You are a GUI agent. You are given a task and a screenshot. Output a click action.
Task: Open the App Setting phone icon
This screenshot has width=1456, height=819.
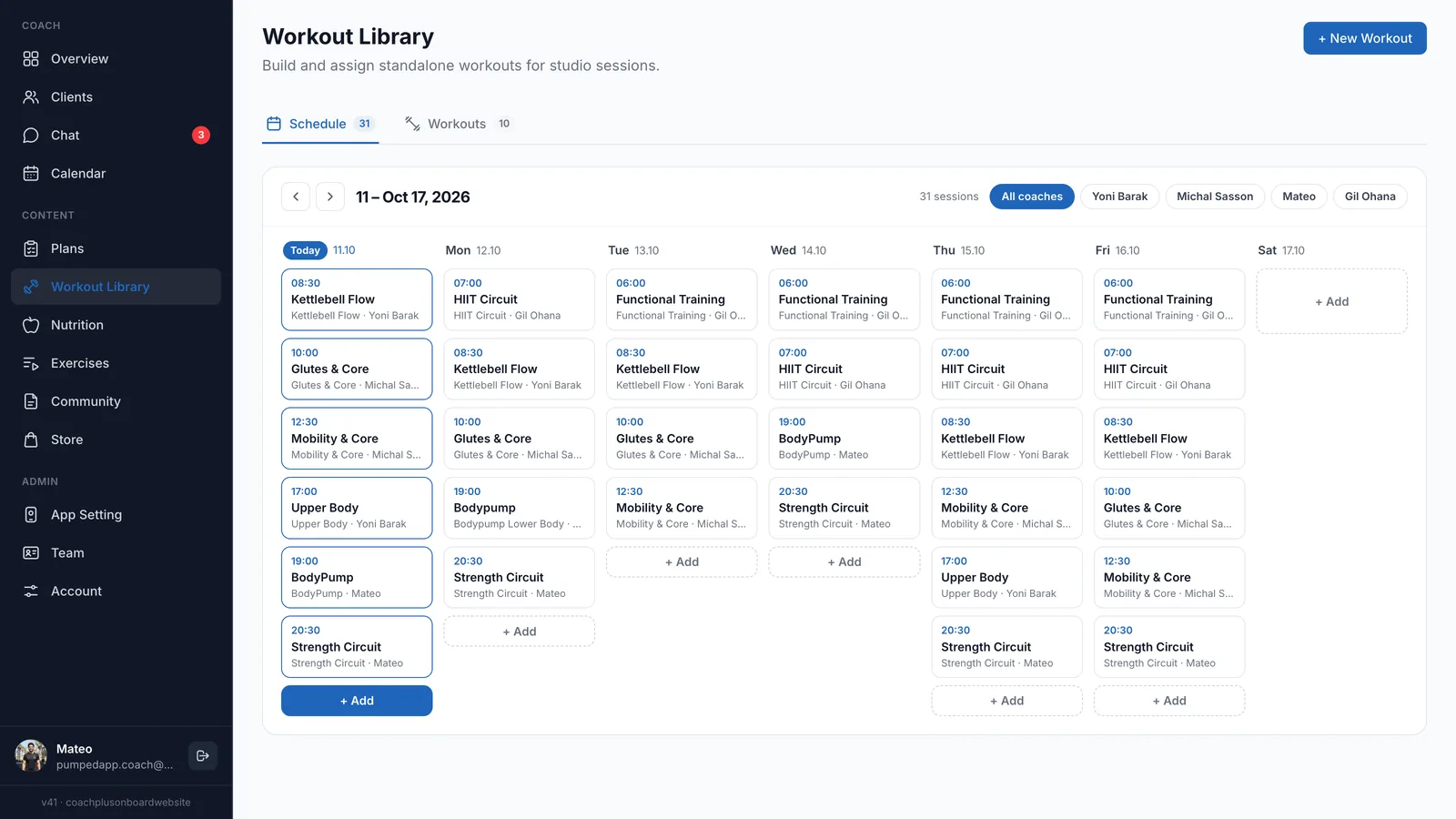click(x=31, y=514)
